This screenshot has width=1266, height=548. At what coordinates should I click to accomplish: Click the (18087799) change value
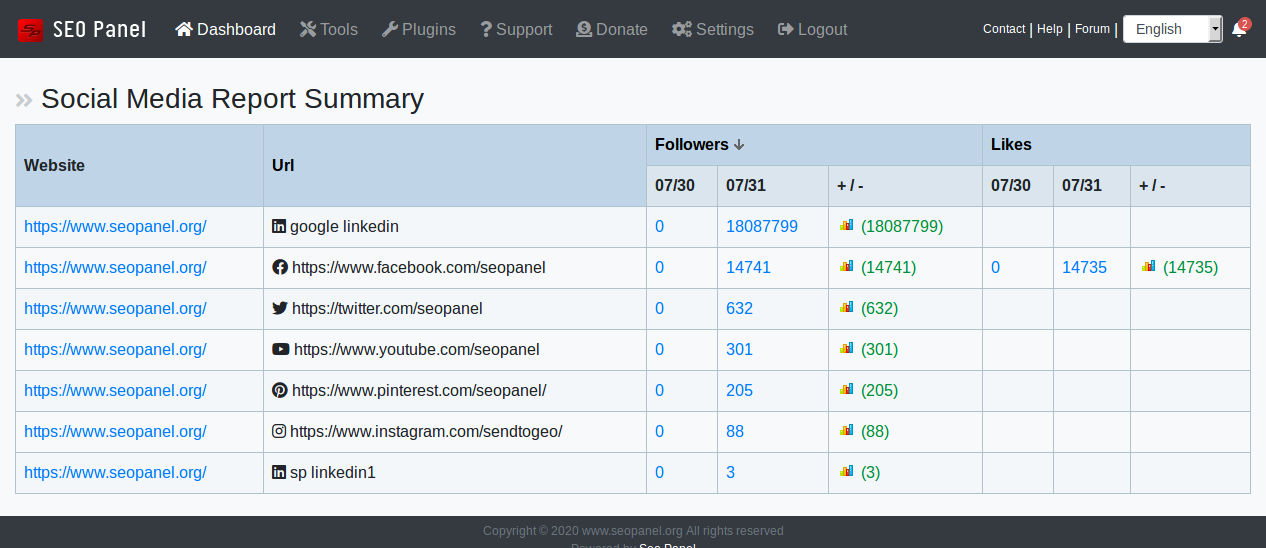[902, 227]
